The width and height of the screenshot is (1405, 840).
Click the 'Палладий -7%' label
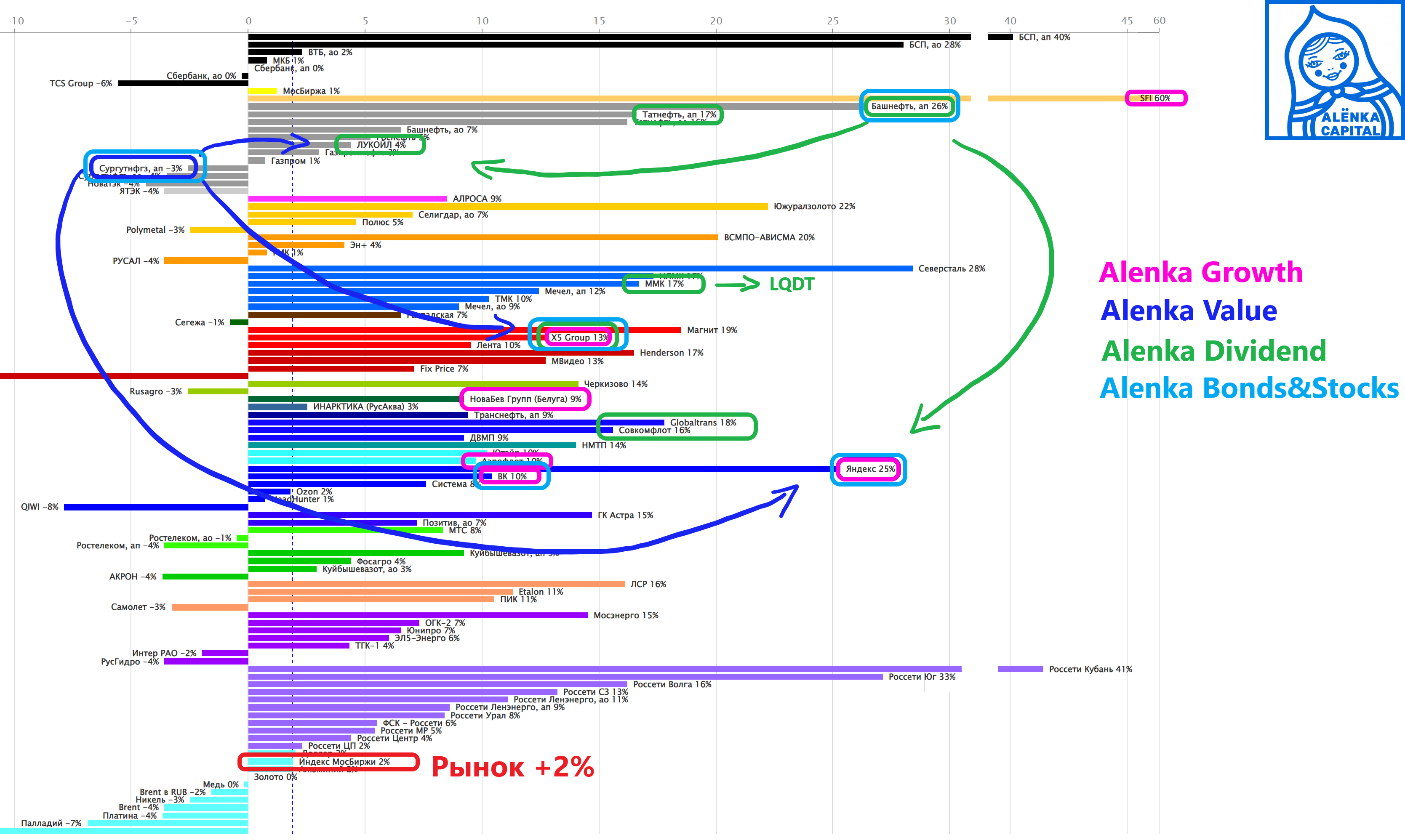tap(51, 823)
